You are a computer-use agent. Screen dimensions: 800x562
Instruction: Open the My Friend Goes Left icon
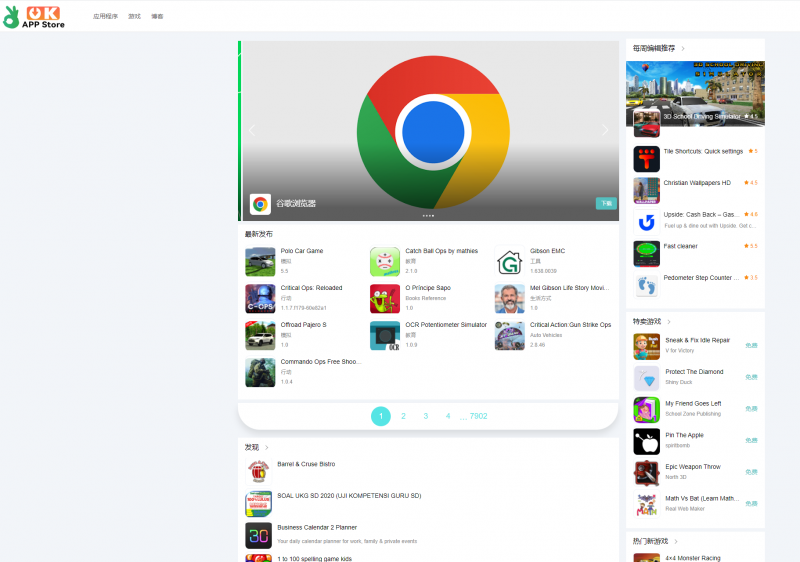click(x=646, y=410)
